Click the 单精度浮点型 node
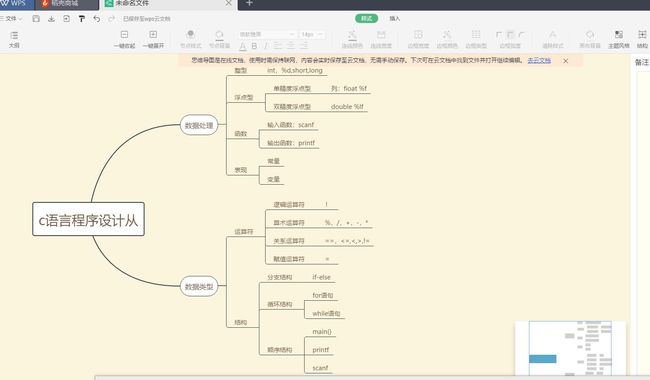Viewport: 650px width, 380px height. [292, 88]
